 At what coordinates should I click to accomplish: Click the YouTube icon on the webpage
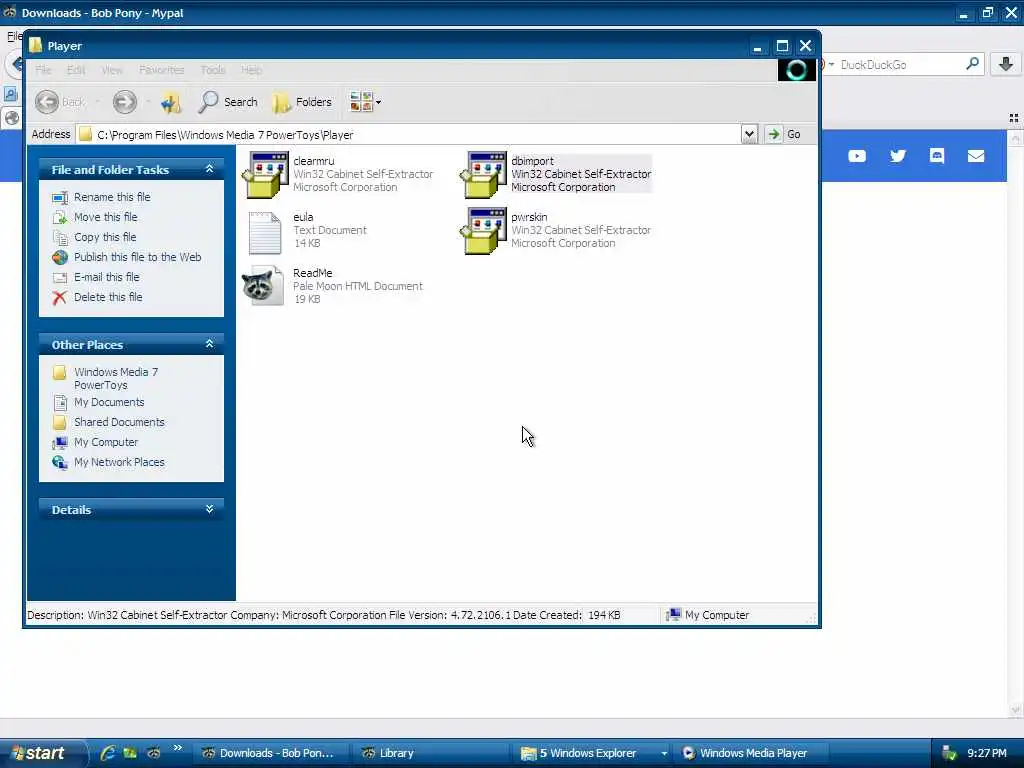[x=857, y=156]
